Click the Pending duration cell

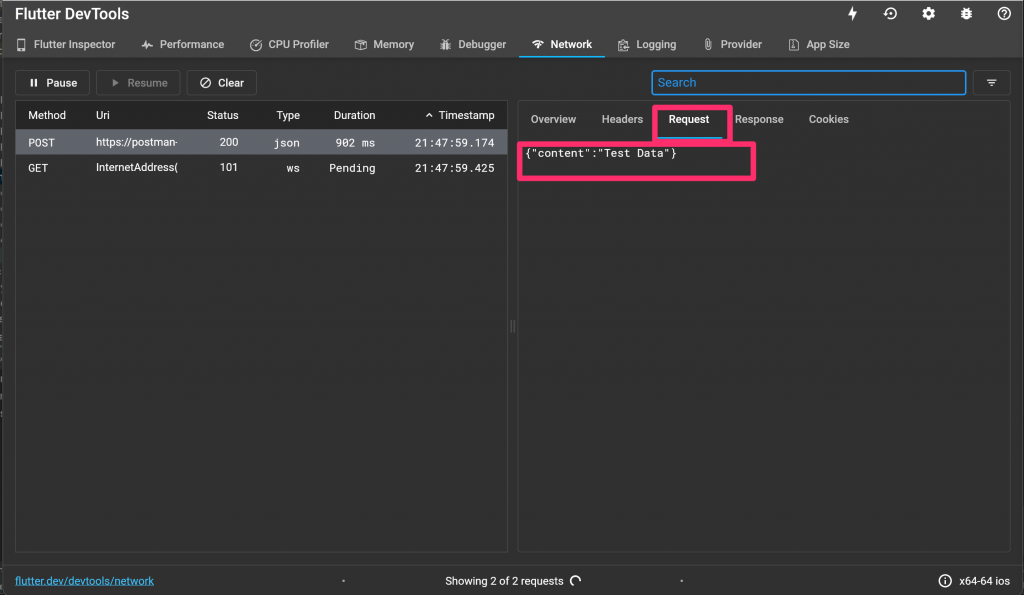point(352,168)
